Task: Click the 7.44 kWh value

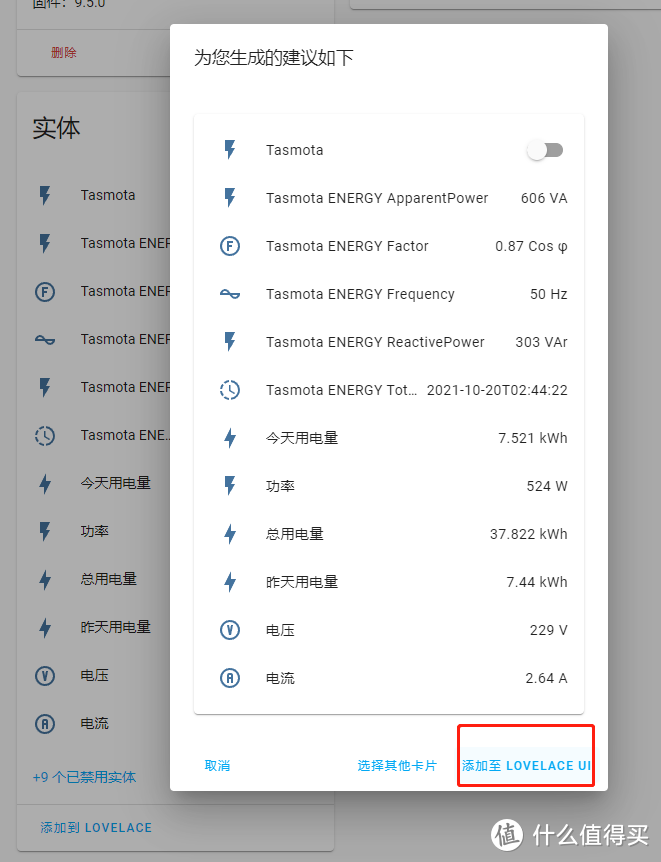Action: (x=537, y=582)
